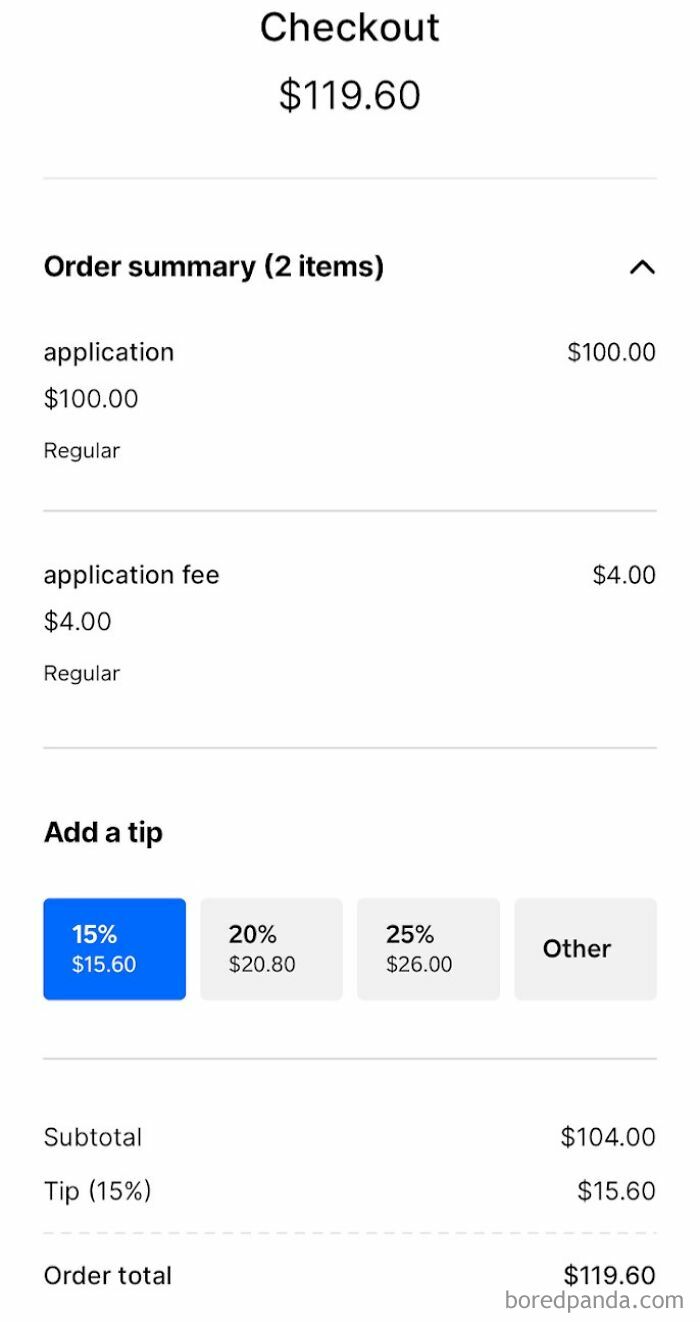Click the Tip (15%) row

(96, 1190)
